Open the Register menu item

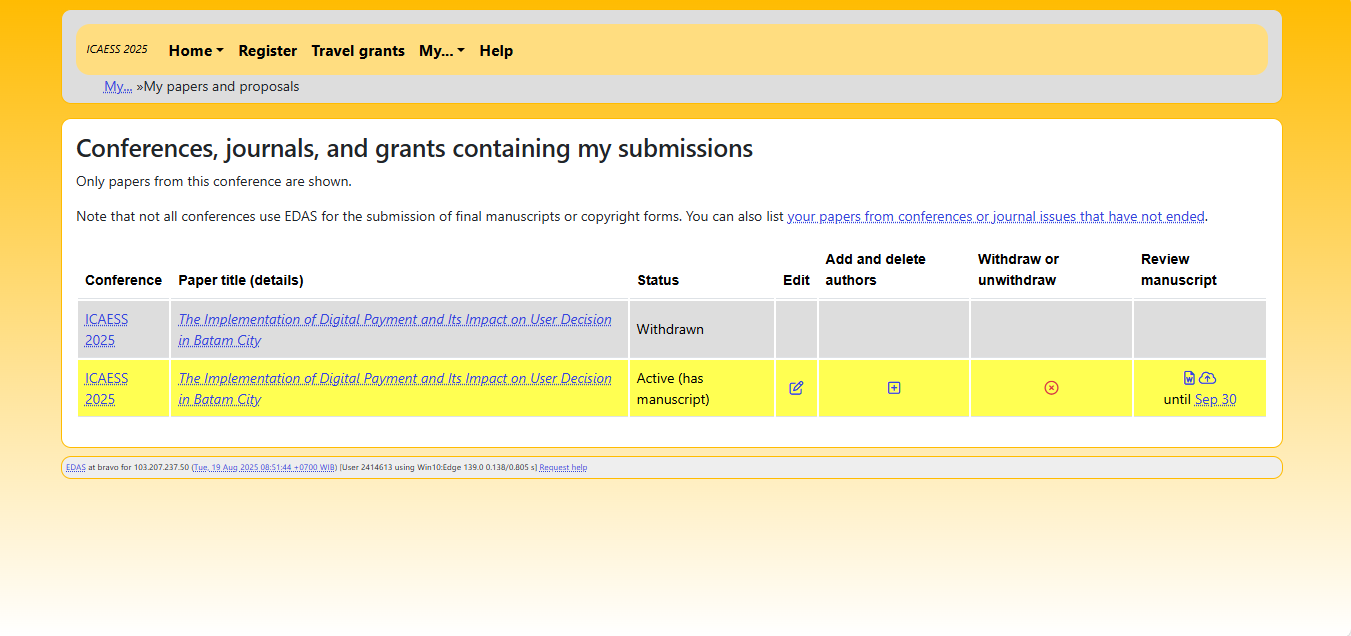tap(268, 51)
